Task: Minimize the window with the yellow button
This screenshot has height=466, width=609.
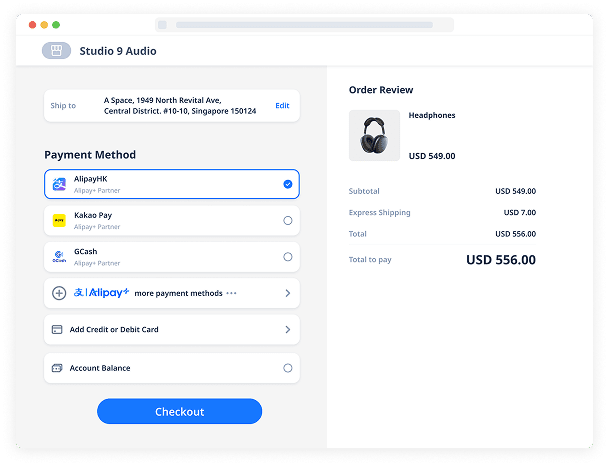Action: coord(44,25)
